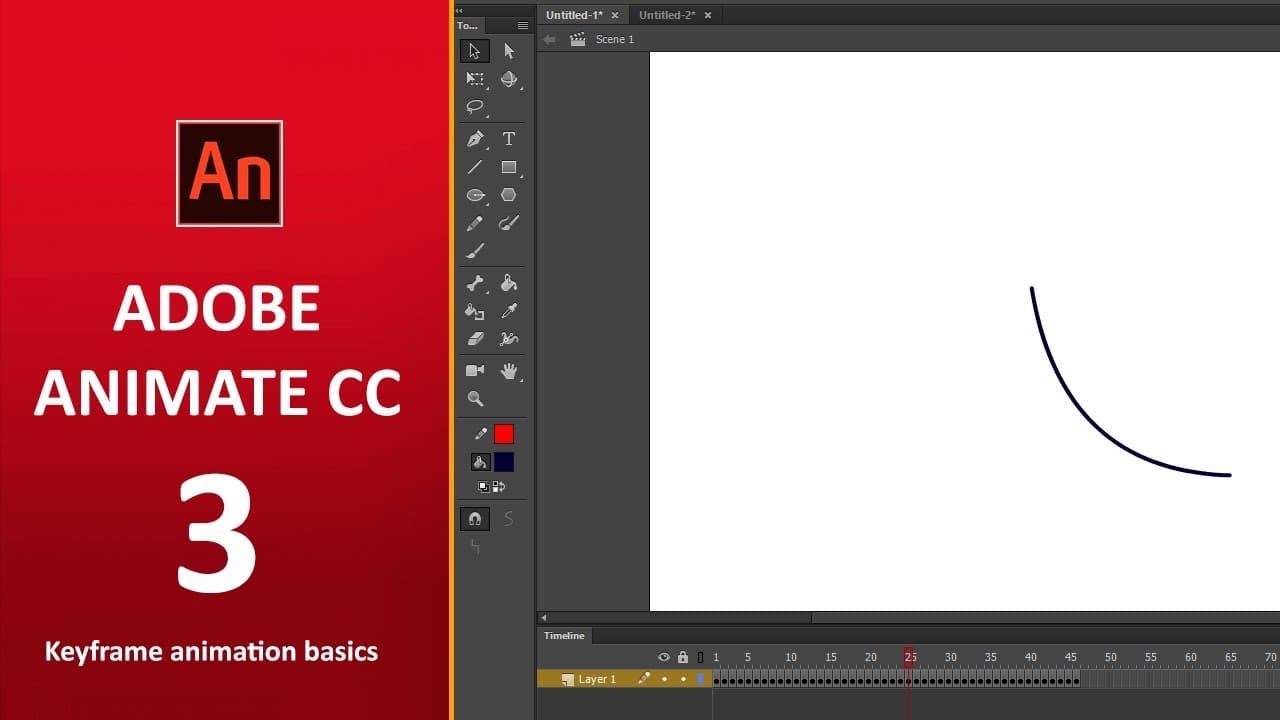Select the Paint Bucket tool
Image resolution: width=1280 pixels, height=720 pixels.
tap(509, 284)
